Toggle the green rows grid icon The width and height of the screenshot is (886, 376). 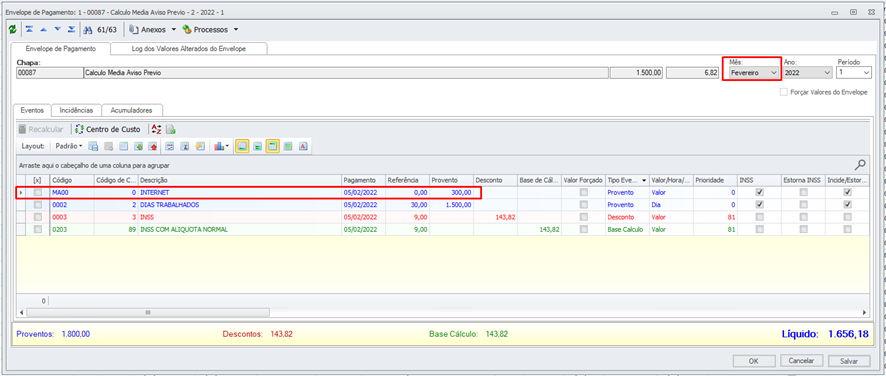[x=258, y=146]
